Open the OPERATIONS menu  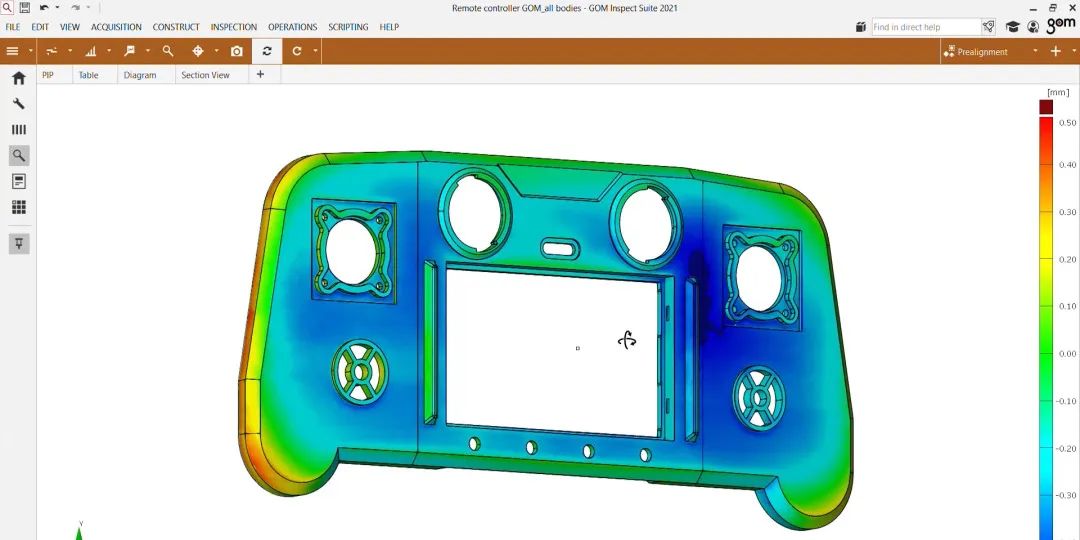coord(293,27)
